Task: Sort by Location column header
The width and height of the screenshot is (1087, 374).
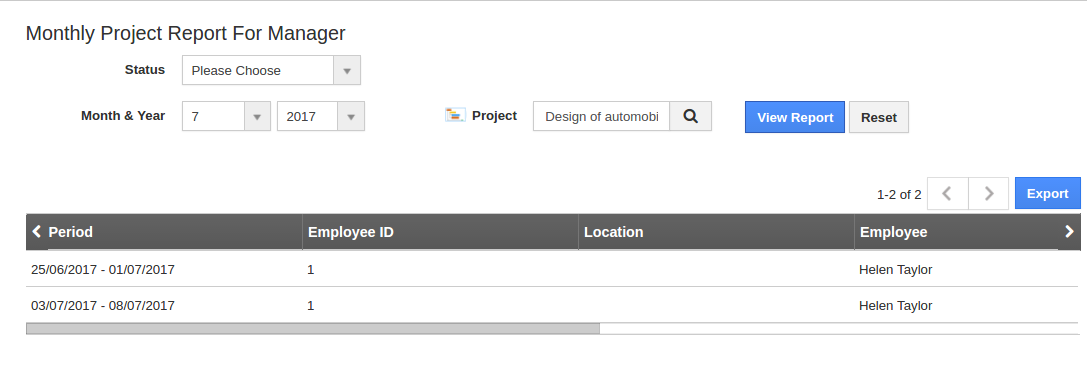Action: pyautogui.click(x=614, y=232)
